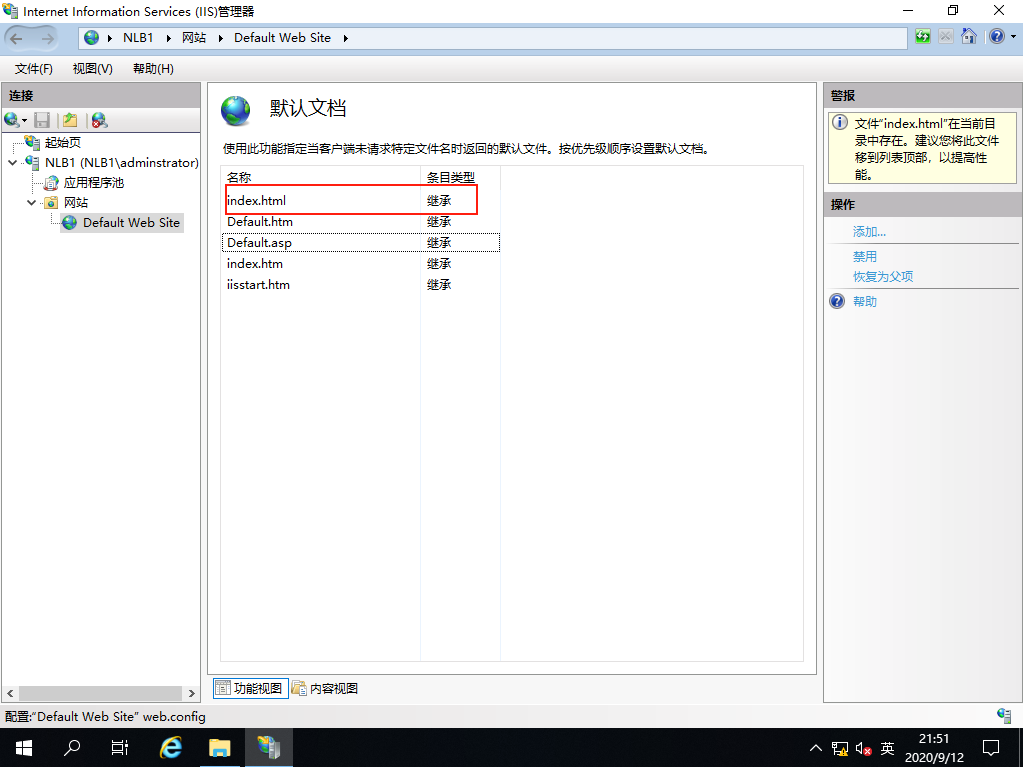
Task: Click right arrow of connections scrollbar
Action: (191, 693)
